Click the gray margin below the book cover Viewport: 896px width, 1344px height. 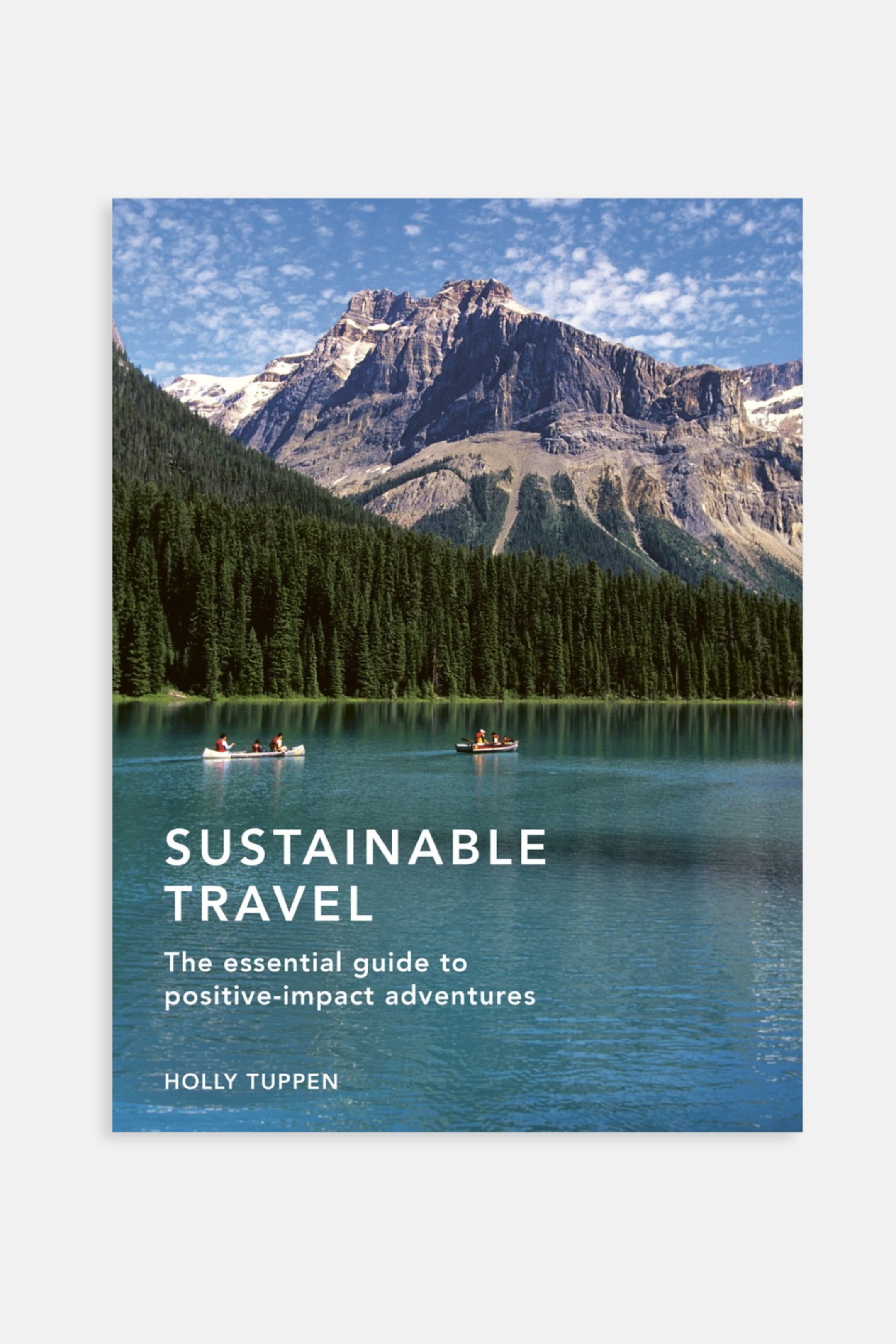point(448,1240)
